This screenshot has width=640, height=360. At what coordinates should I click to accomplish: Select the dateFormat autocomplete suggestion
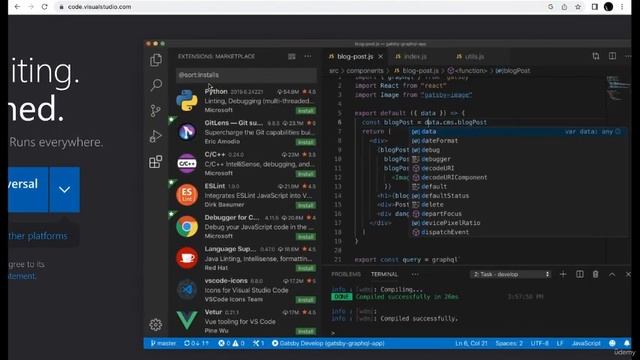coord(518,140)
